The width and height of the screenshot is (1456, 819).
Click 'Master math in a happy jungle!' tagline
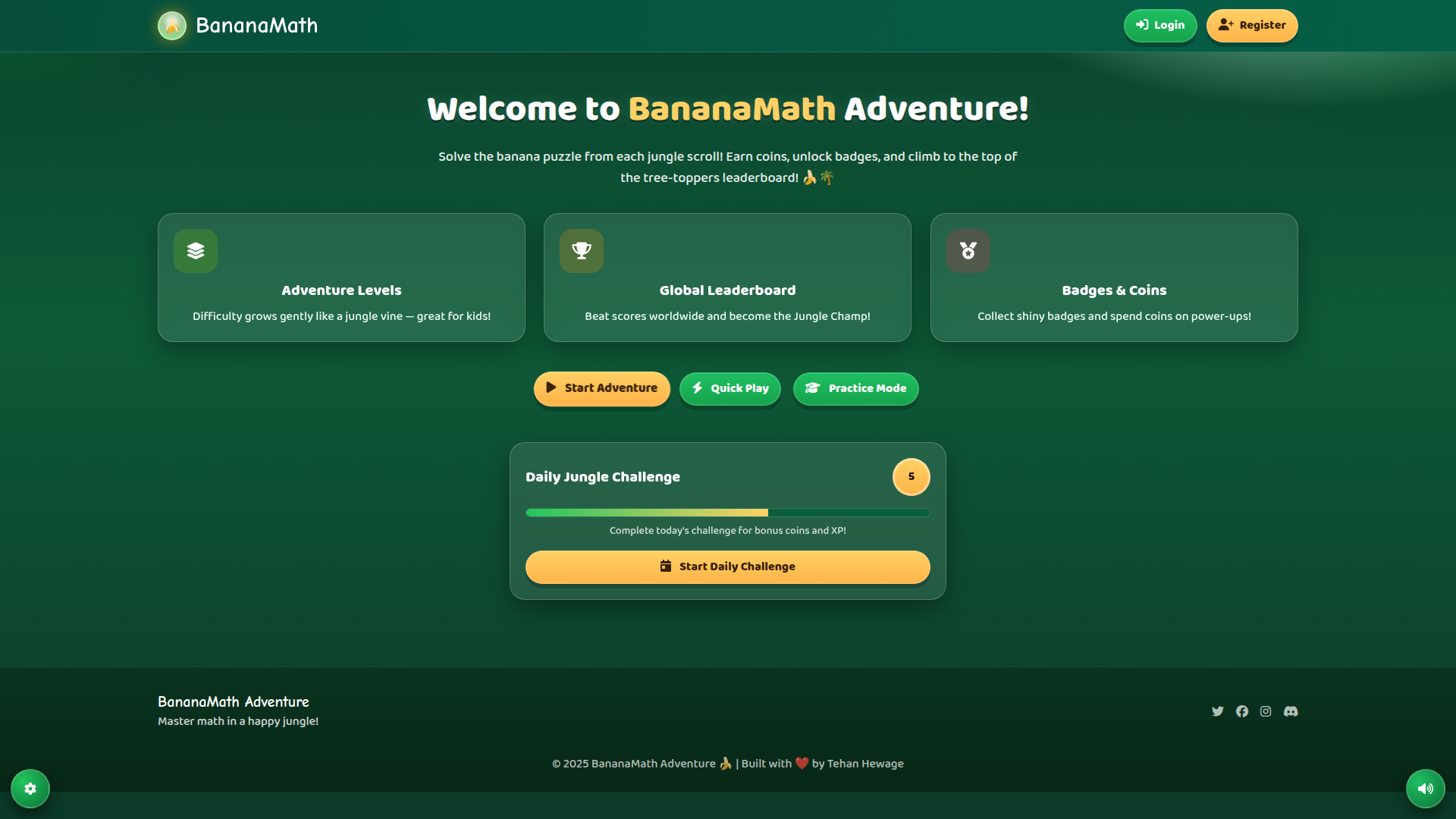(x=238, y=721)
